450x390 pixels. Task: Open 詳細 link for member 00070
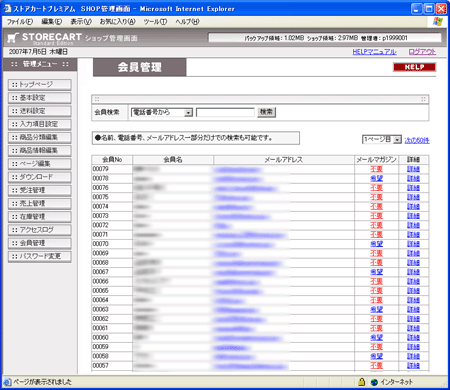(413, 244)
